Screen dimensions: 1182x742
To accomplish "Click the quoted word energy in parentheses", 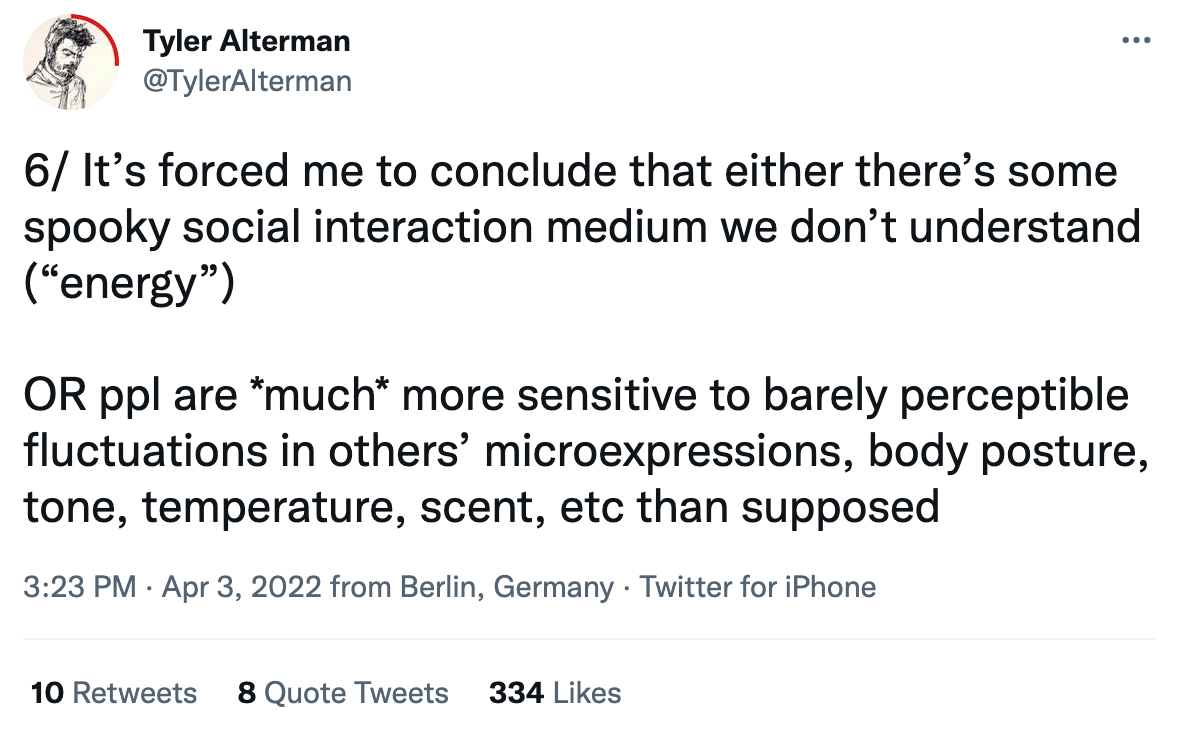I will [x=129, y=285].
